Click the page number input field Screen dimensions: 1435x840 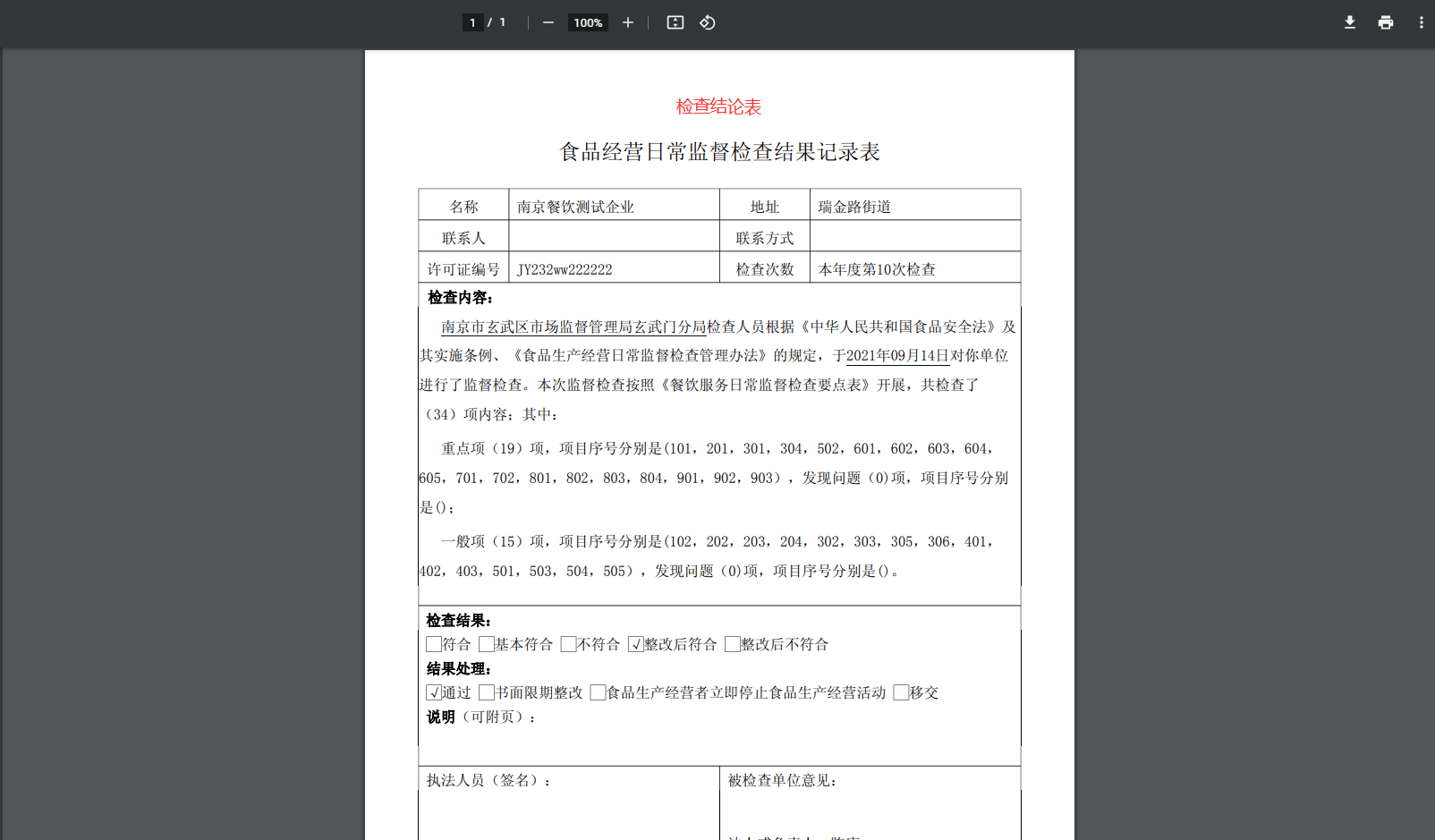point(472,22)
